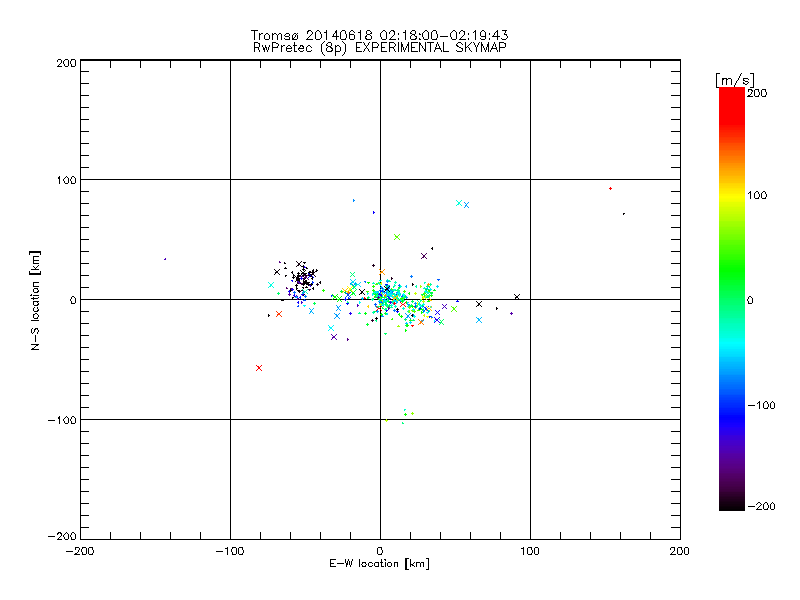This screenshot has height=600, width=800.
Task: Pick the black bottom end of the velocity colorbar
Action: click(732, 503)
